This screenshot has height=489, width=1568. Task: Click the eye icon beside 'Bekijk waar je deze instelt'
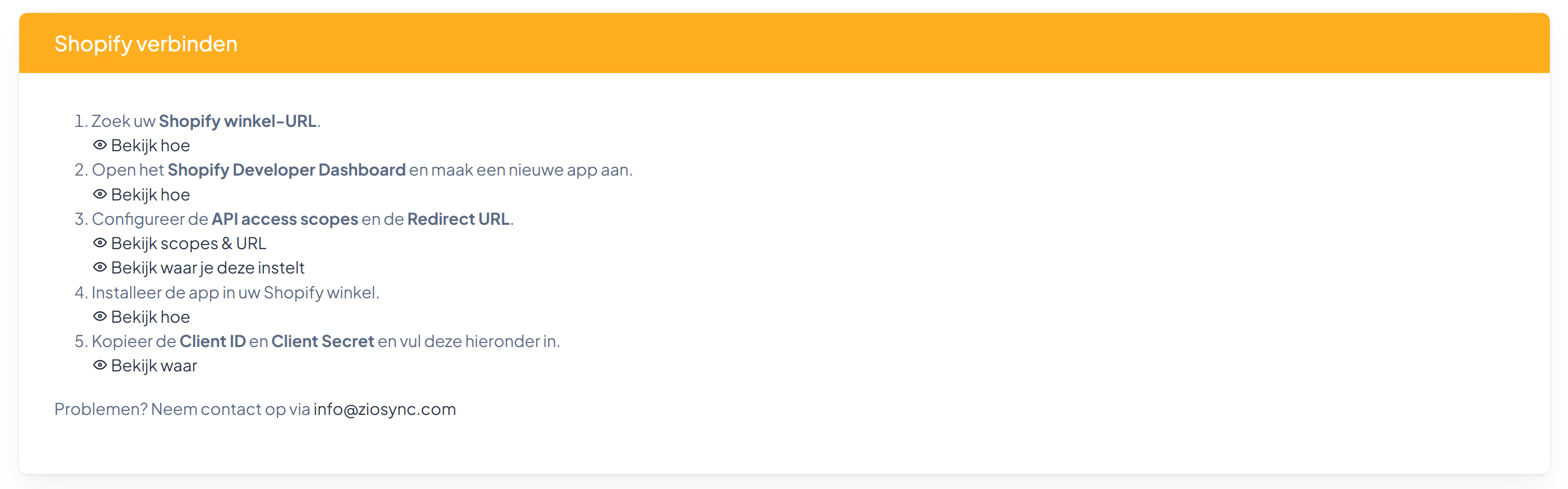pos(100,268)
